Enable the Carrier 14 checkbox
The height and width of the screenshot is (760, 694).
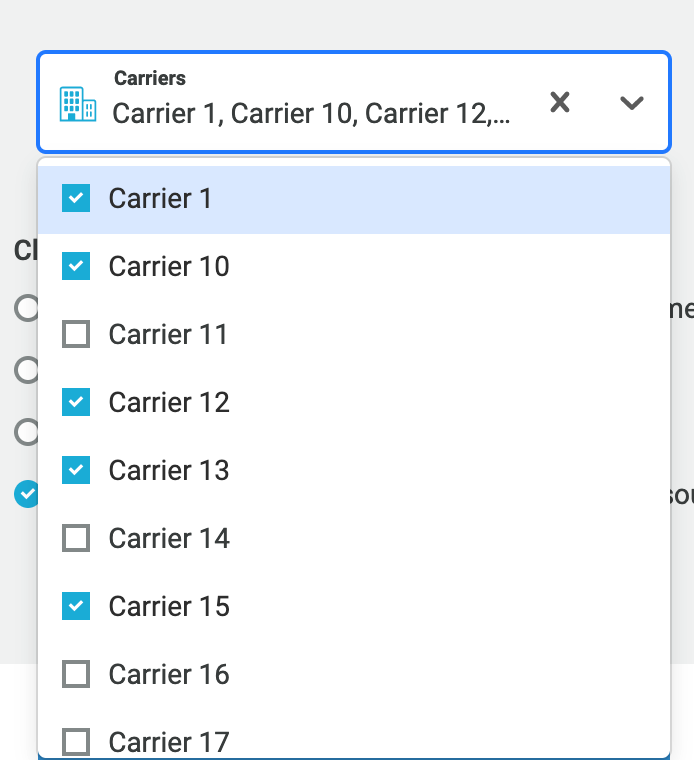(76, 538)
